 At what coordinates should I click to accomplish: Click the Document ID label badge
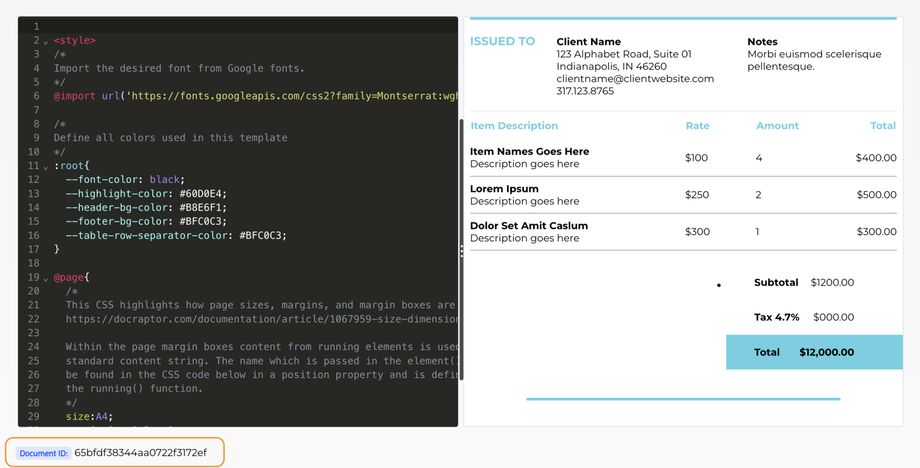tap(43, 453)
